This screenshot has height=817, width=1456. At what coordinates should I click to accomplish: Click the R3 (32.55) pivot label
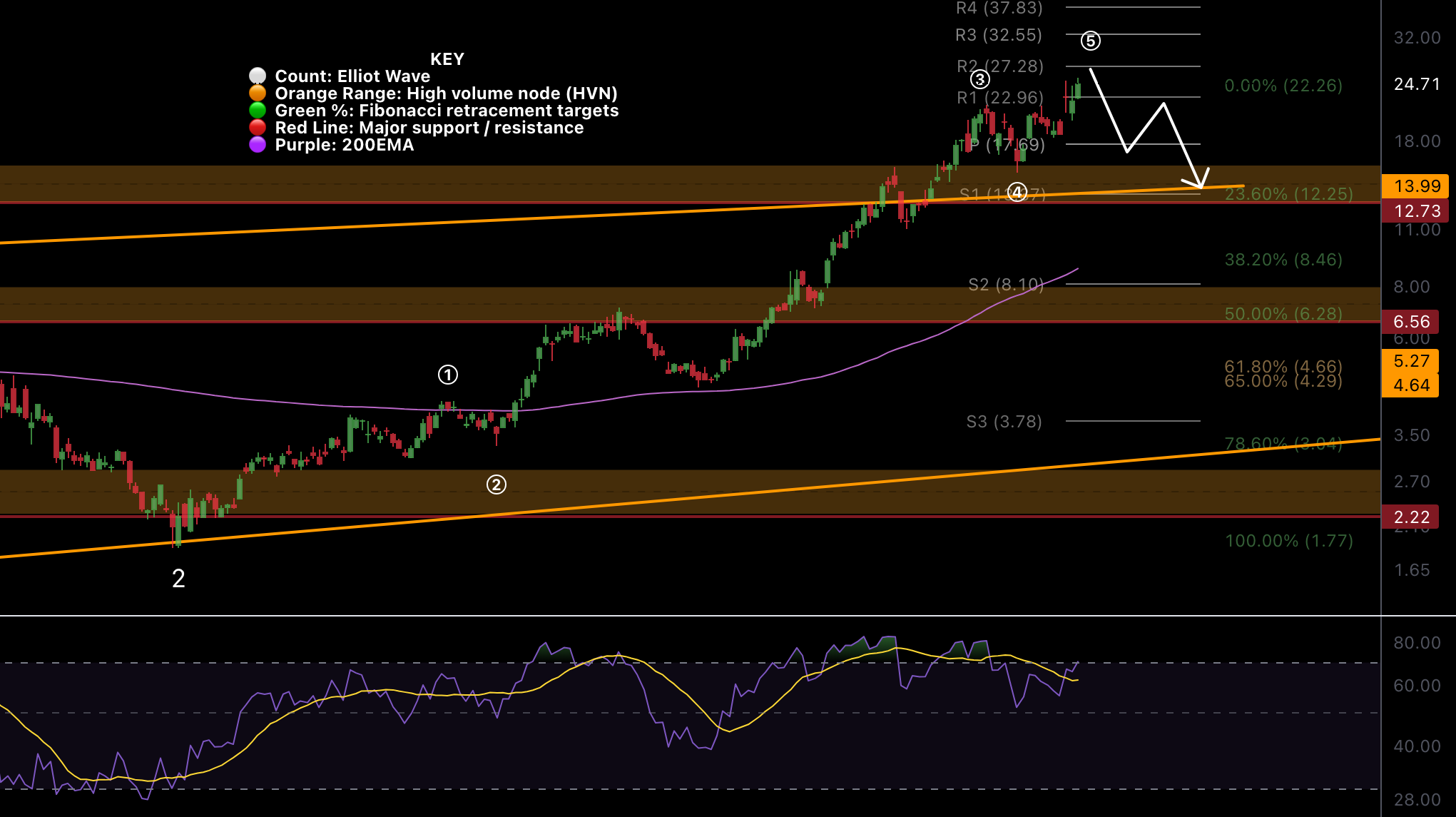click(999, 35)
